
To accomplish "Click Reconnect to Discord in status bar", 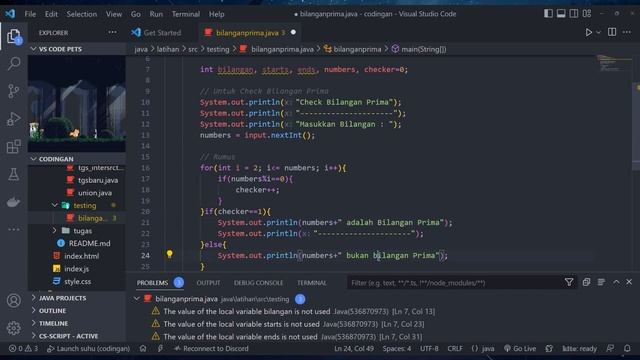I will (x=211, y=349).
